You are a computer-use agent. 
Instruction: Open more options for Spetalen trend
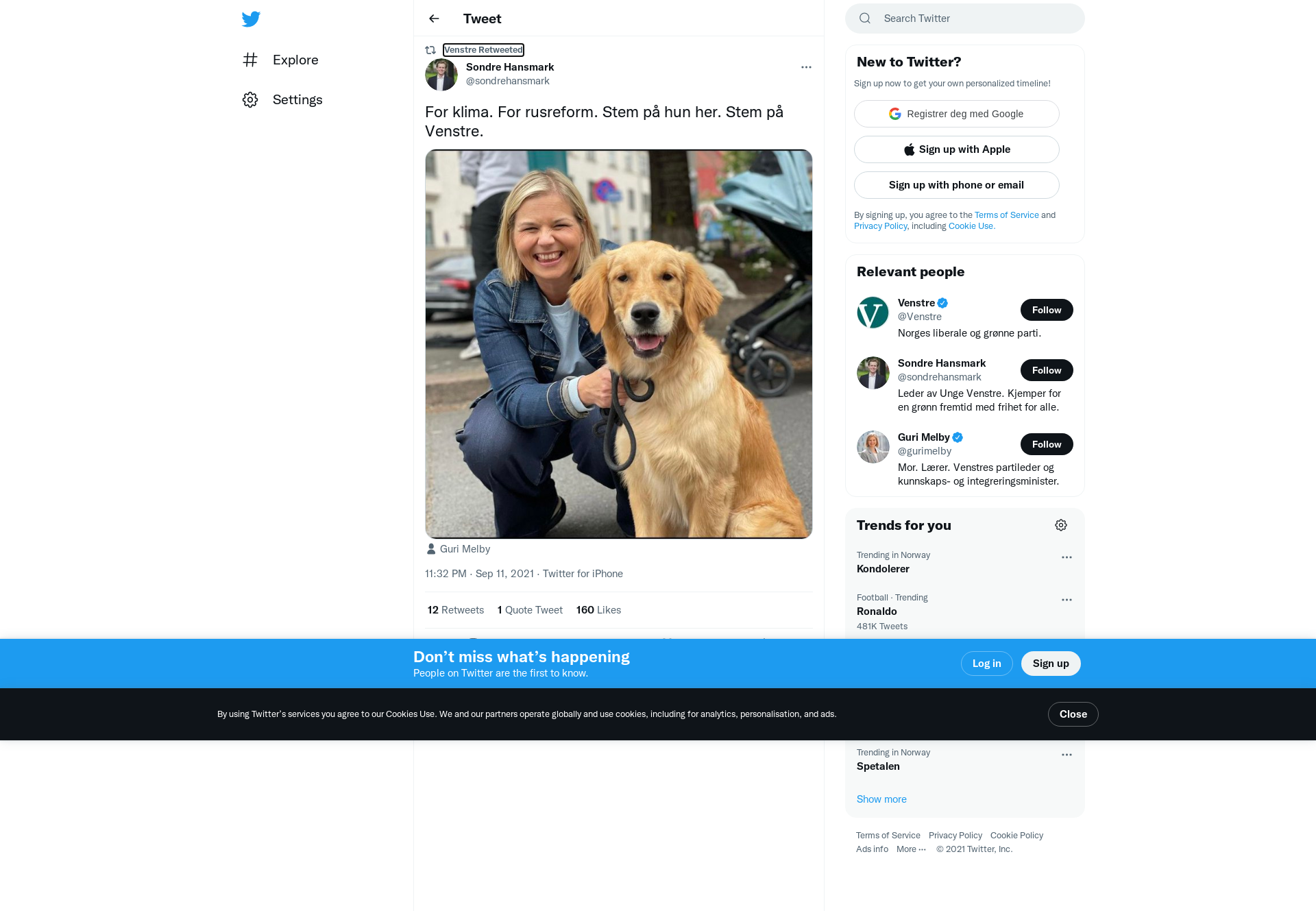pos(1067,755)
